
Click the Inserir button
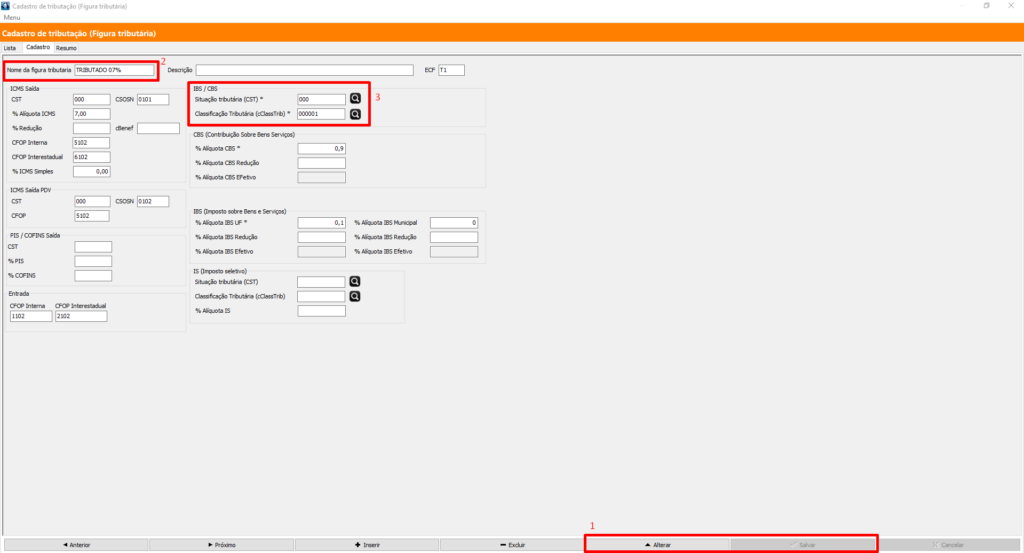tap(367, 545)
